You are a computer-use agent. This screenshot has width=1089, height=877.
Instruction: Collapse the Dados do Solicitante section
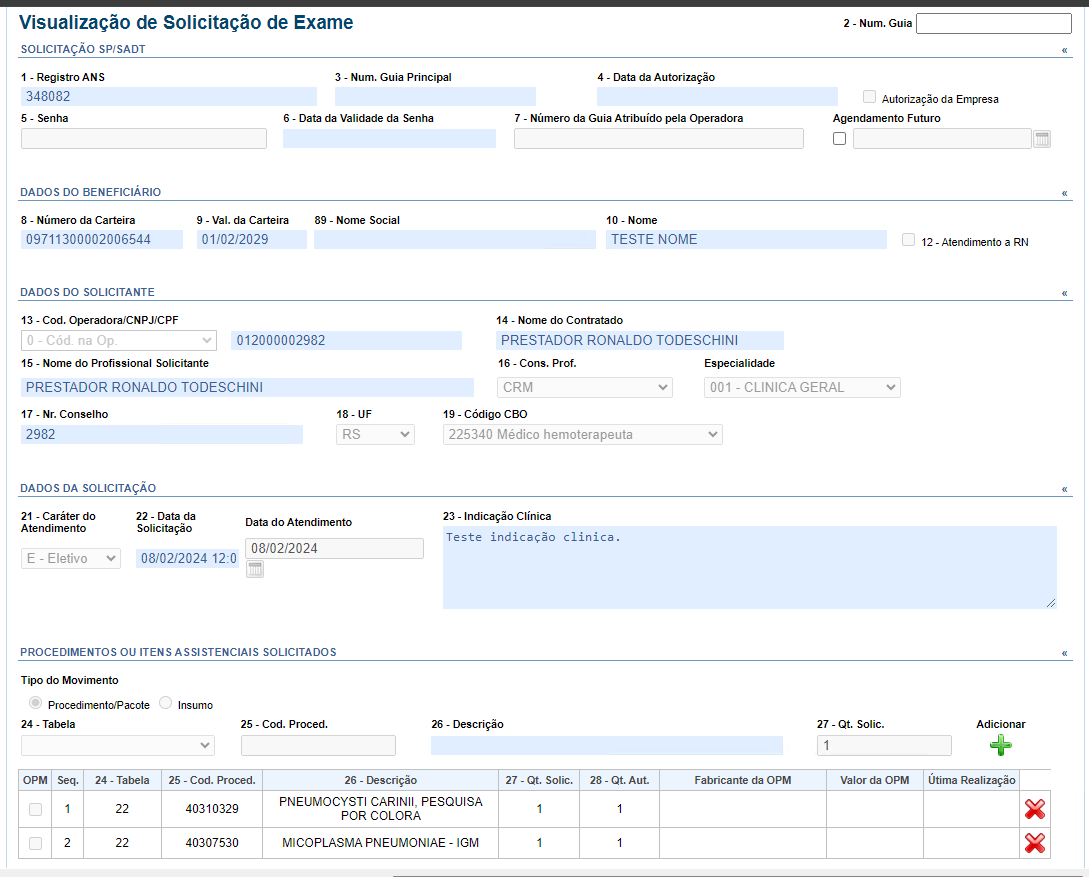pyautogui.click(x=1064, y=293)
